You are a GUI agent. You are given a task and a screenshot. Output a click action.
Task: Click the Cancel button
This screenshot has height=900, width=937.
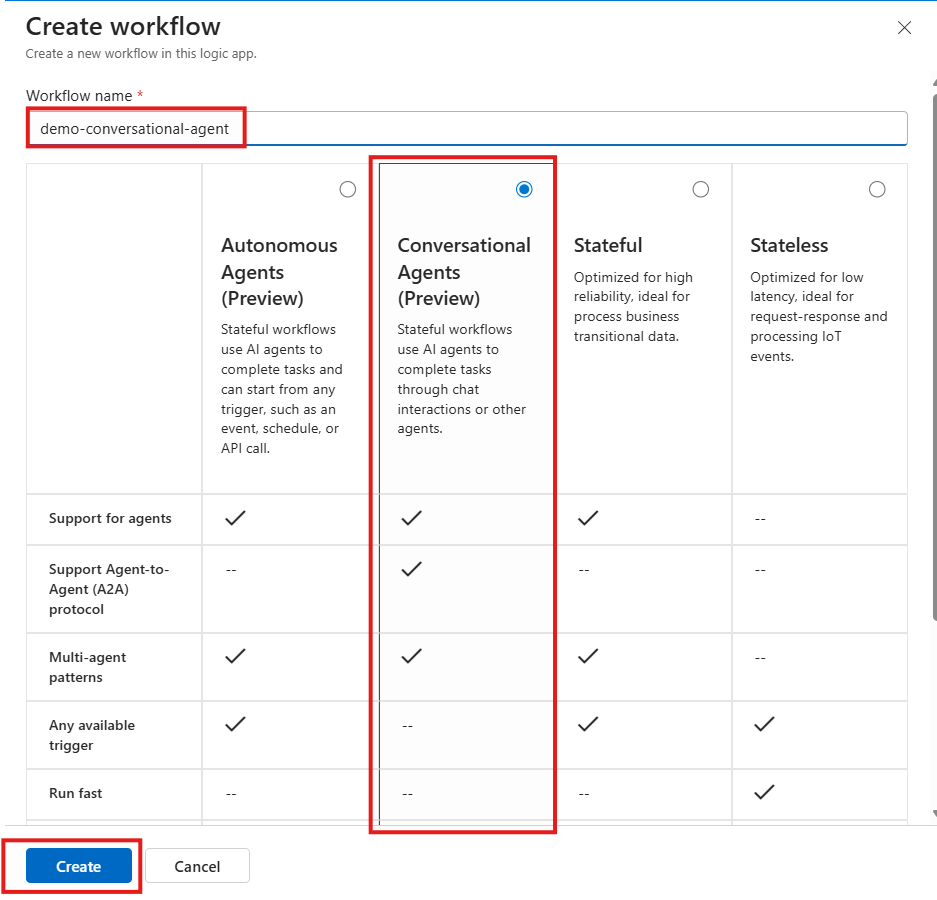(197, 865)
